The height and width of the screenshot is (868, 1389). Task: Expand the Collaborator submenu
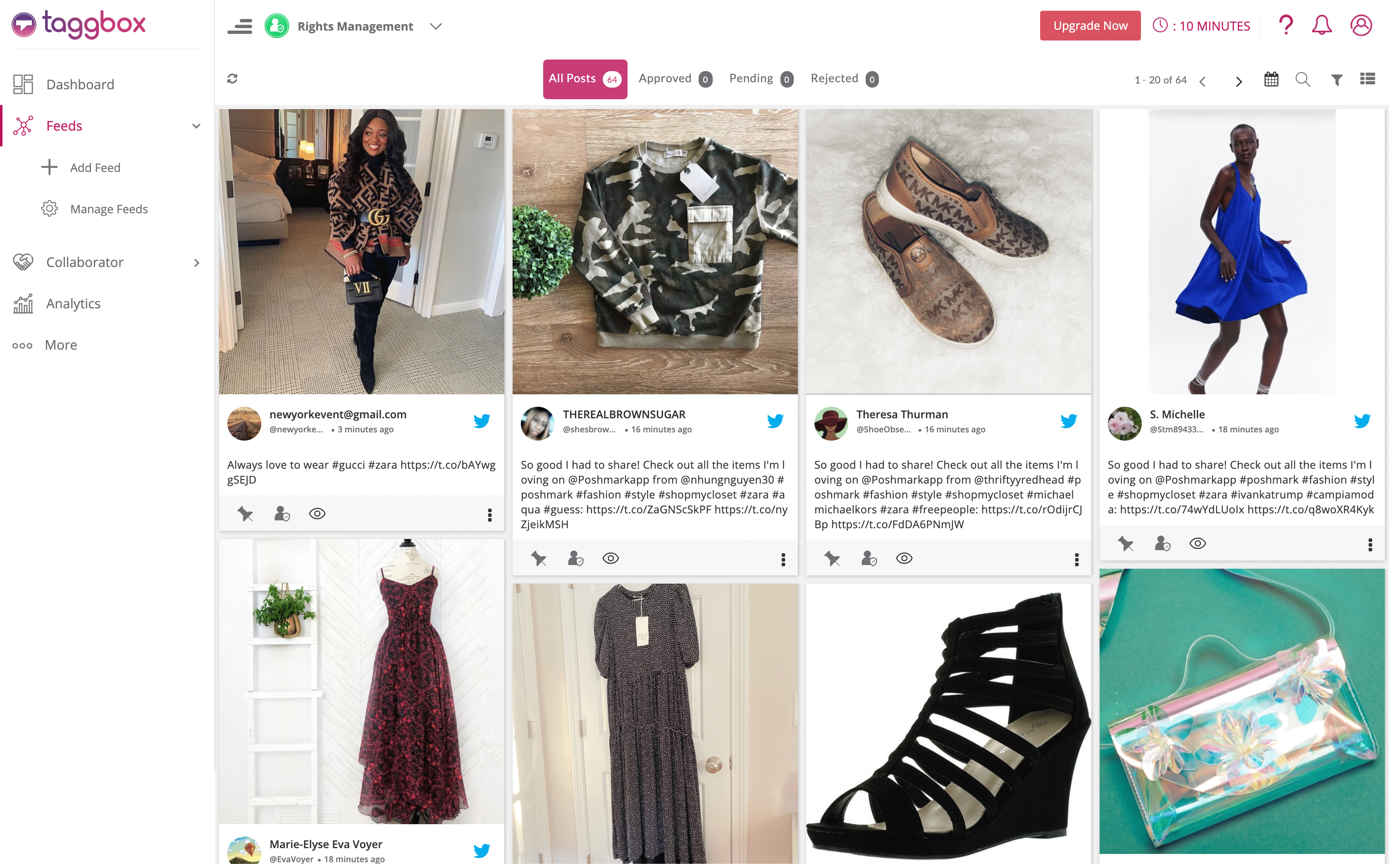(x=196, y=263)
